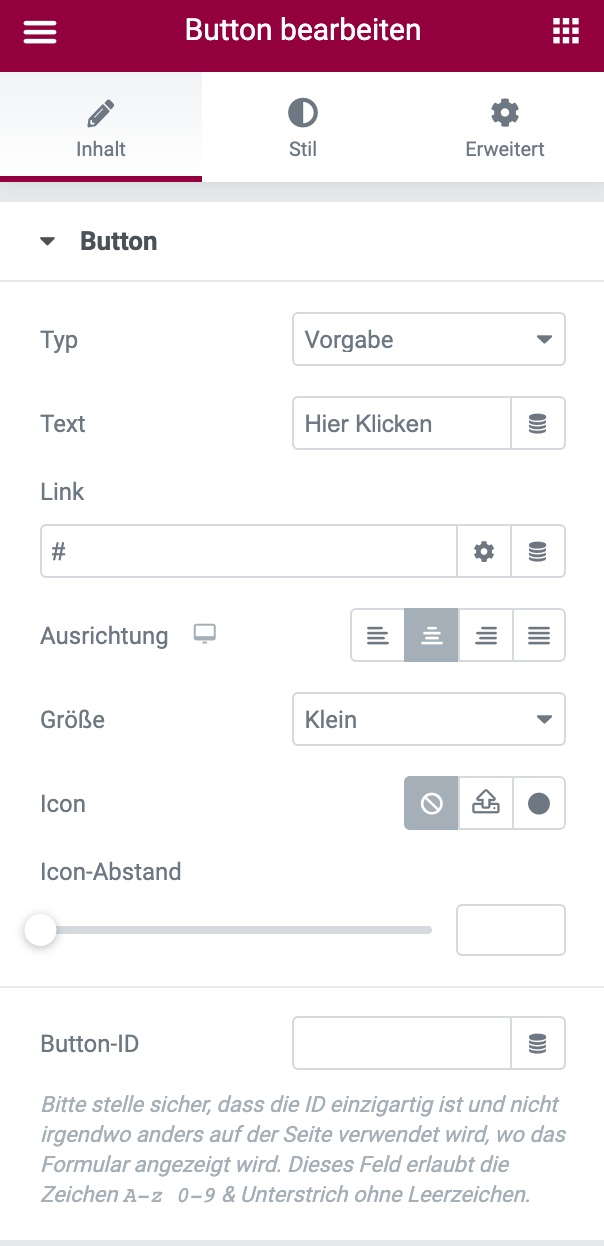Upload SVG as button icon
This screenshot has width=604, height=1246.
tap(485, 804)
